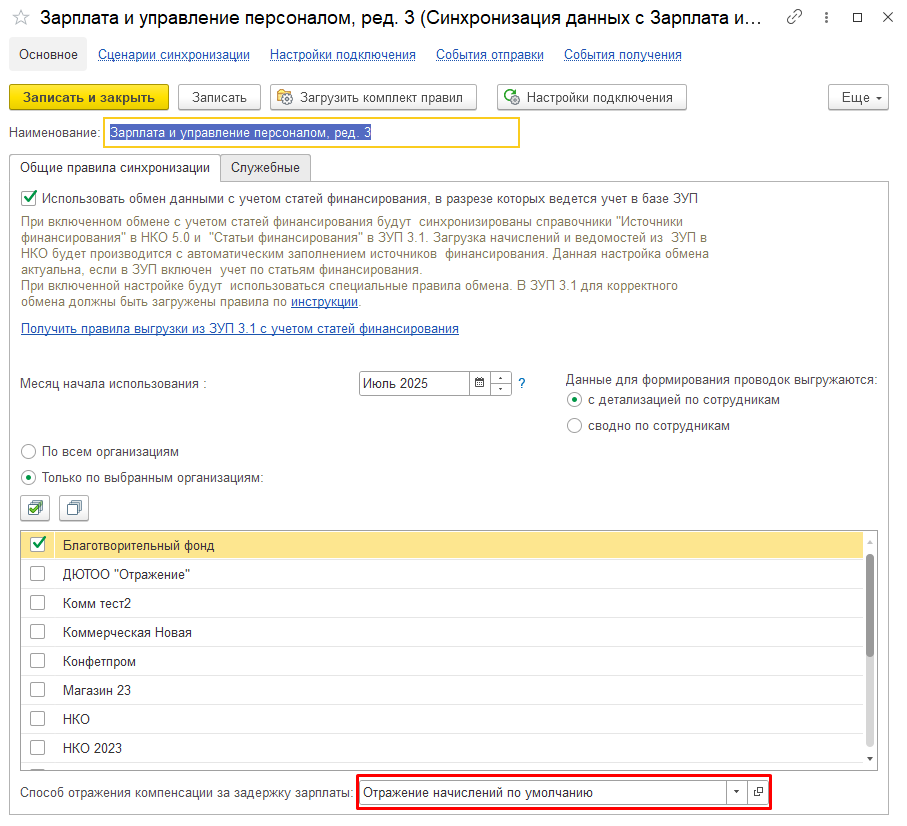Click 'Загрузить комплект правил' button
The width and height of the screenshot is (907, 826).
tap(373, 97)
